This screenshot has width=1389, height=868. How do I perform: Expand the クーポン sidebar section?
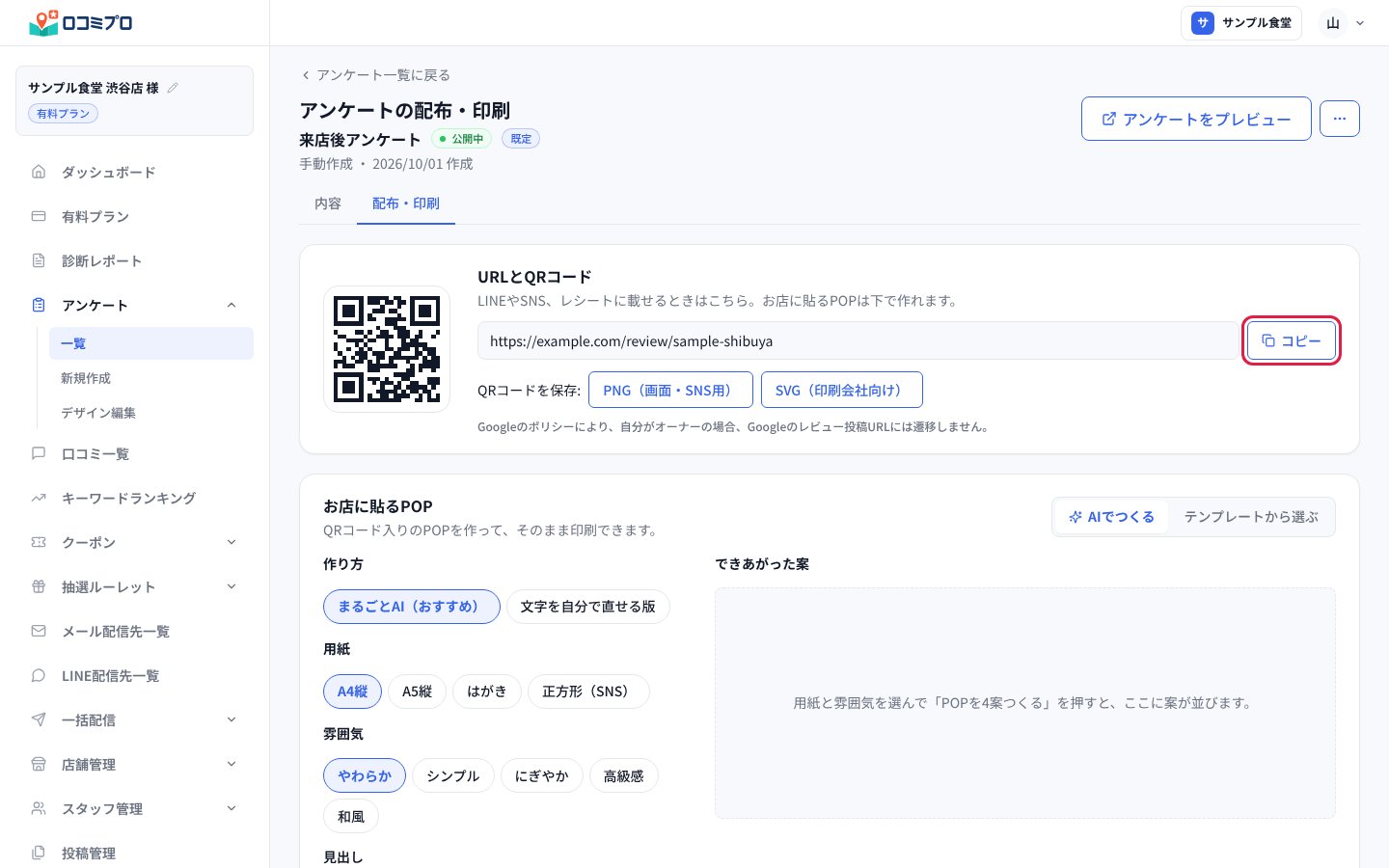(231, 542)
